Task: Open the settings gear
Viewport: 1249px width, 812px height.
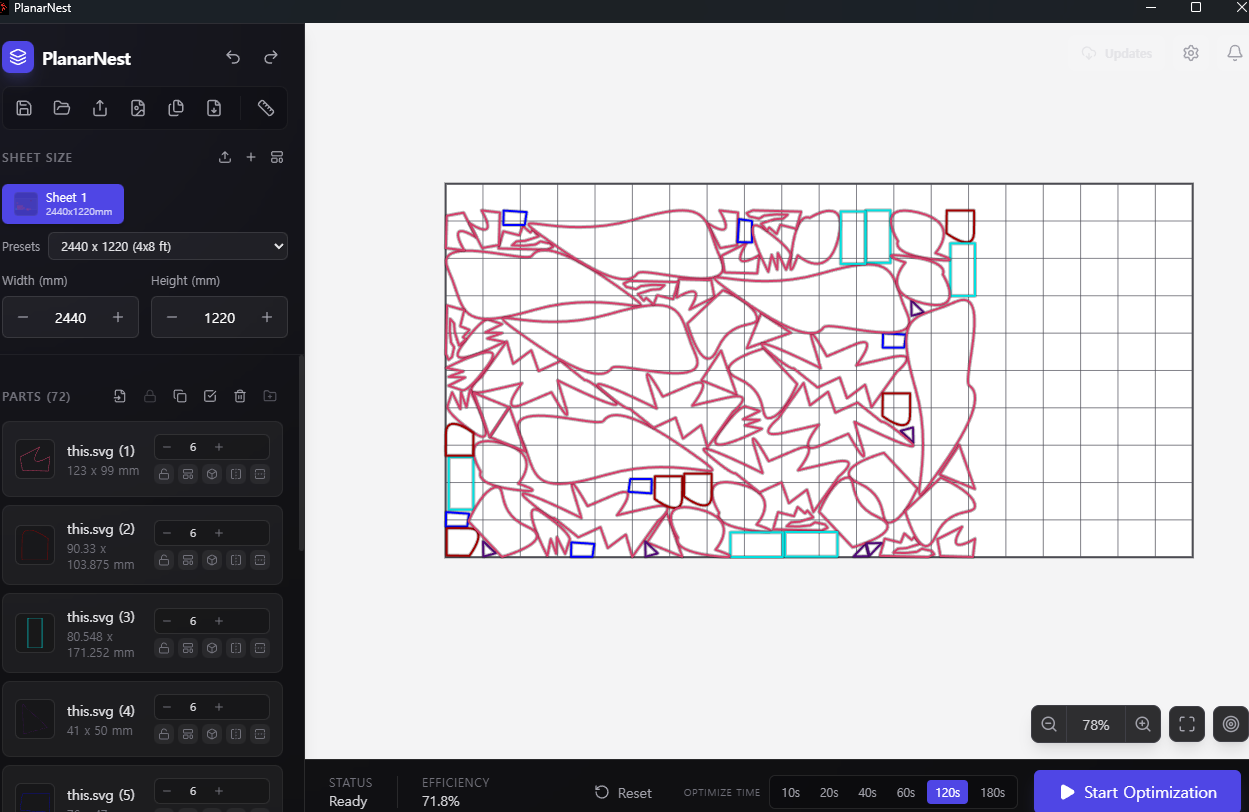Action: click(1190, 54)
